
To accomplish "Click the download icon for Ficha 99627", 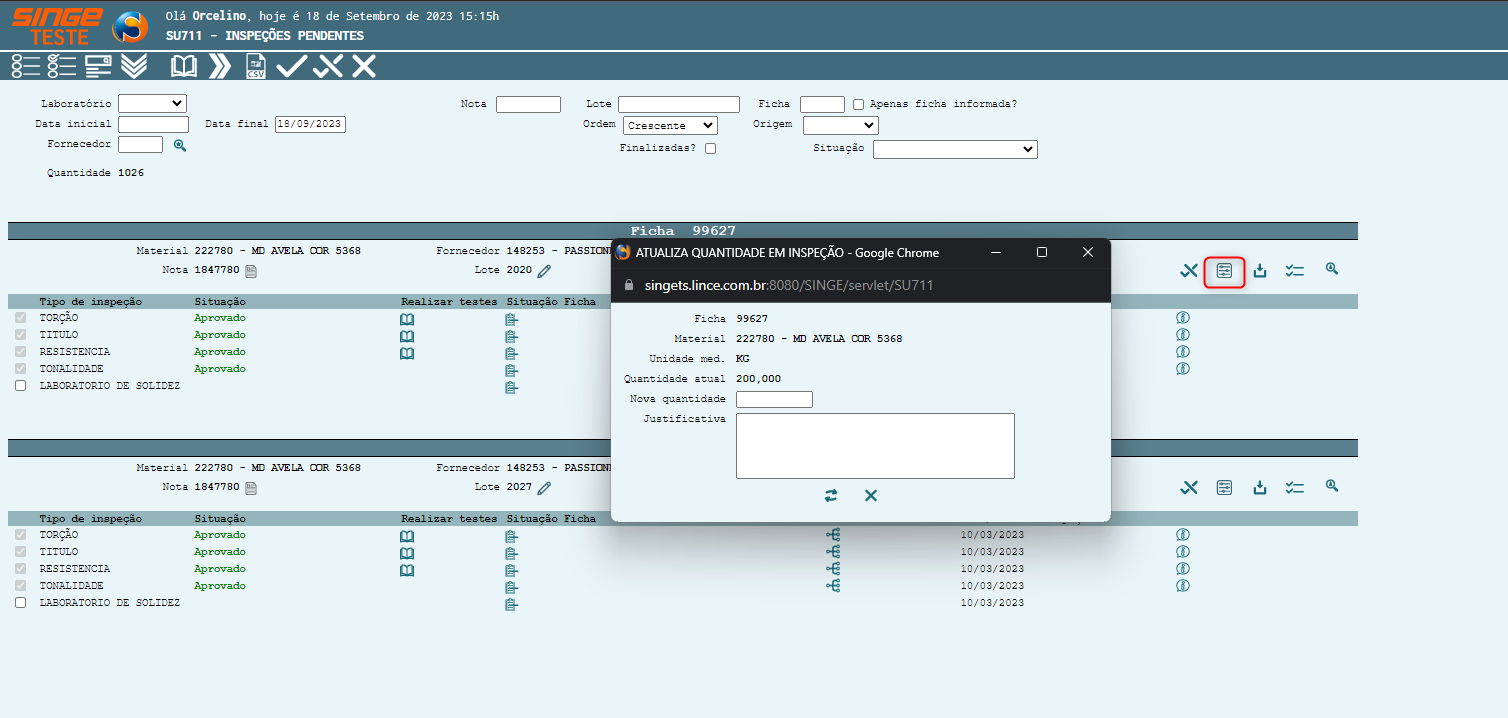I will 1260,271.
